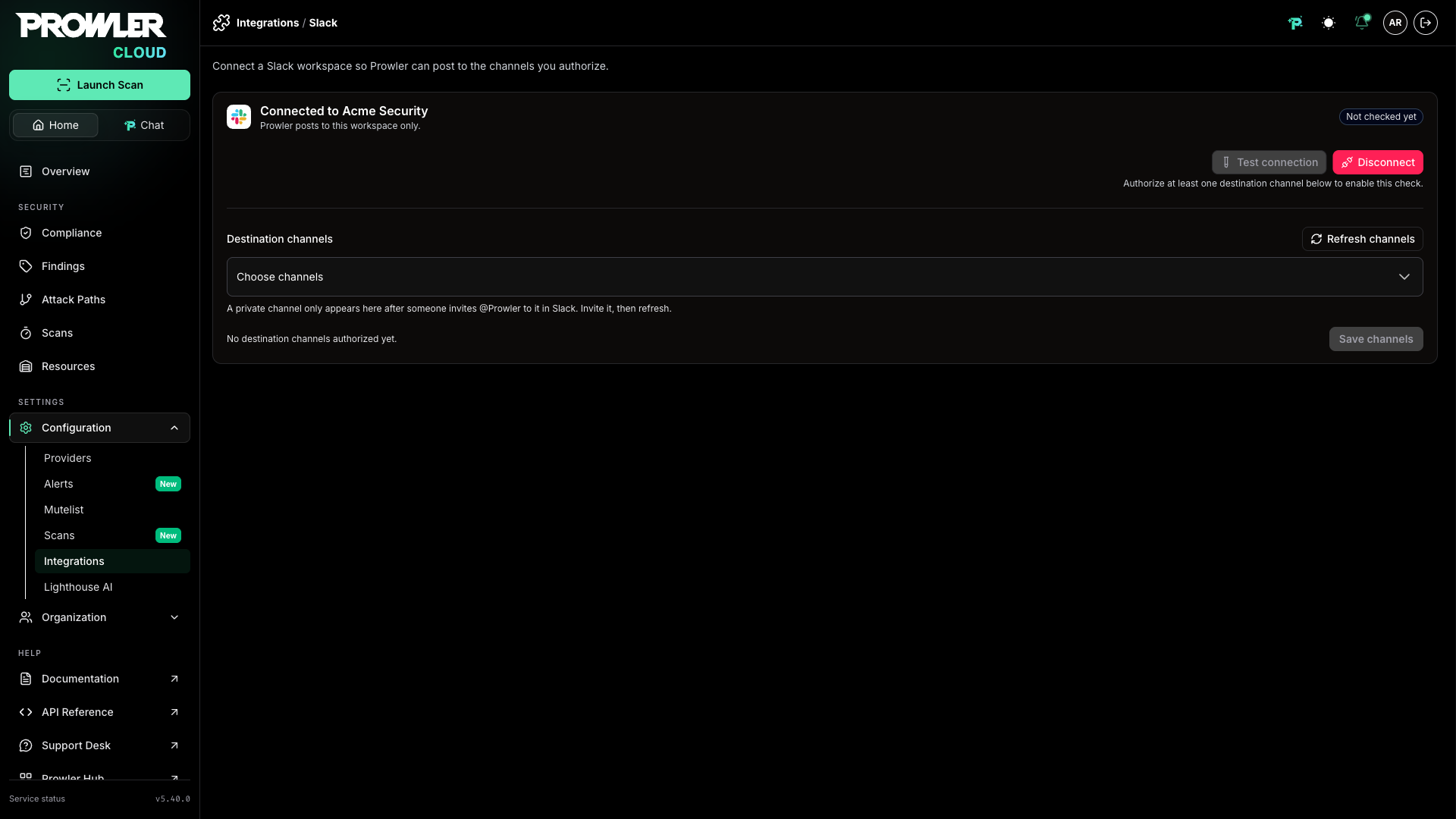The image size is (1456, 819).
Task: Click the v5.40.0 version label
Action: [173, 799]
